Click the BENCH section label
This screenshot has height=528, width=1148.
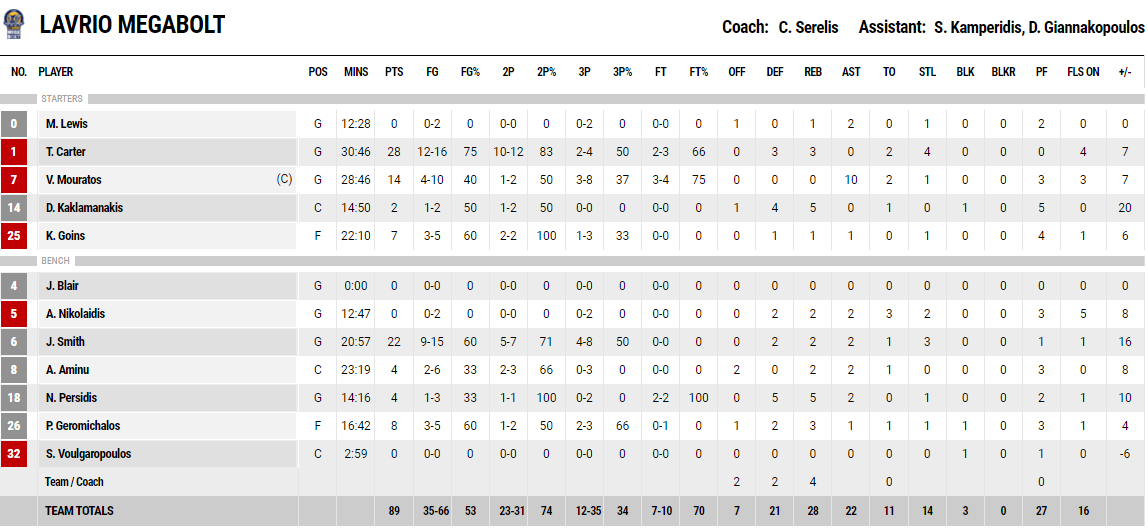tap(56, 261)
